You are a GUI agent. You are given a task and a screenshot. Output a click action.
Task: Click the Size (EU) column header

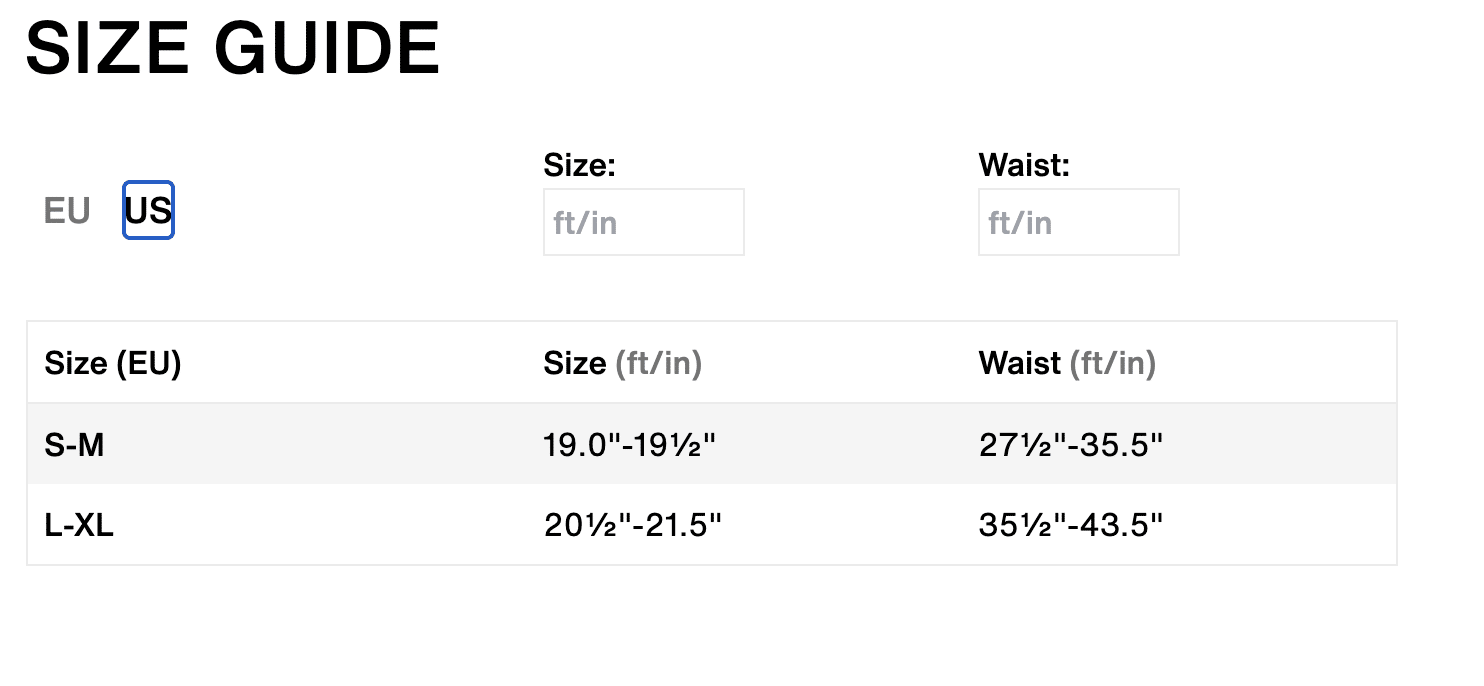tap(112, 363)
